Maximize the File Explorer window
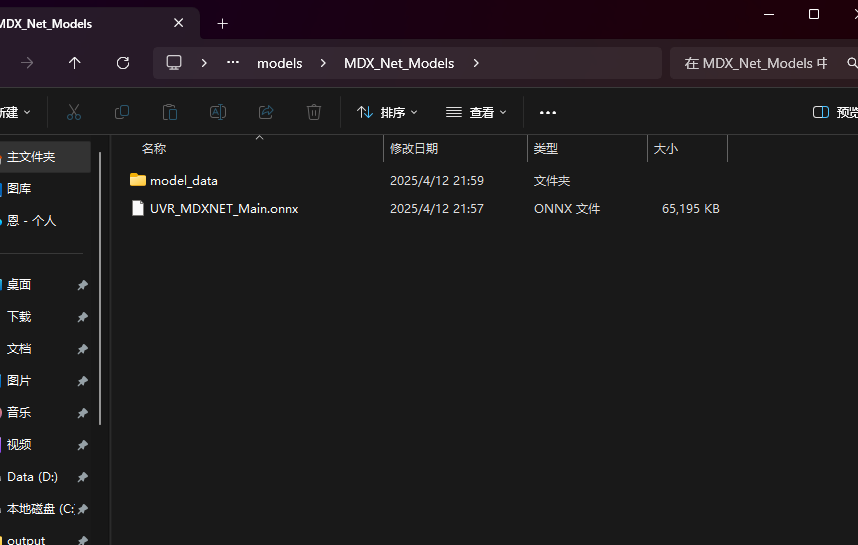The height and width of the screenshot is (545, 858). 814,14
